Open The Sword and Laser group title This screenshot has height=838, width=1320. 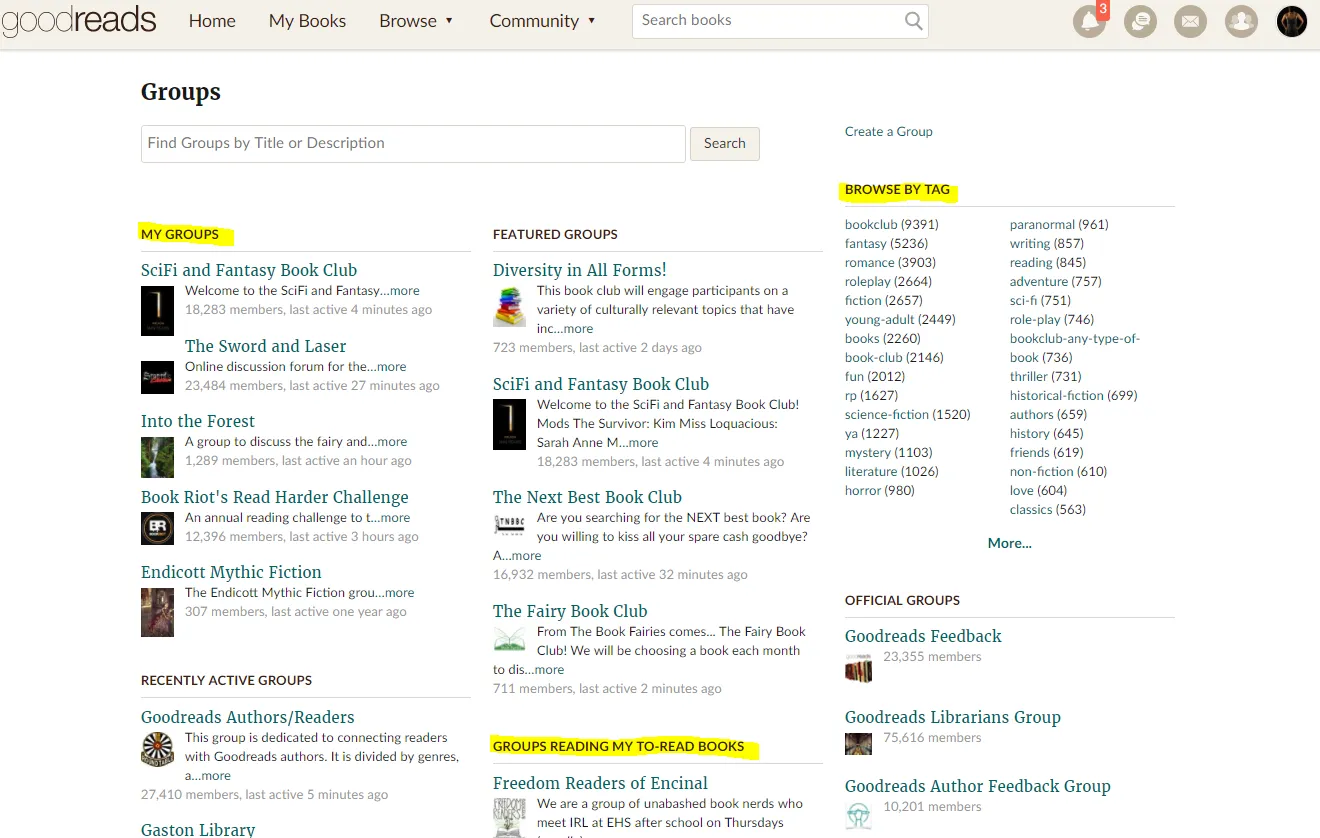(x=265, y=346)
